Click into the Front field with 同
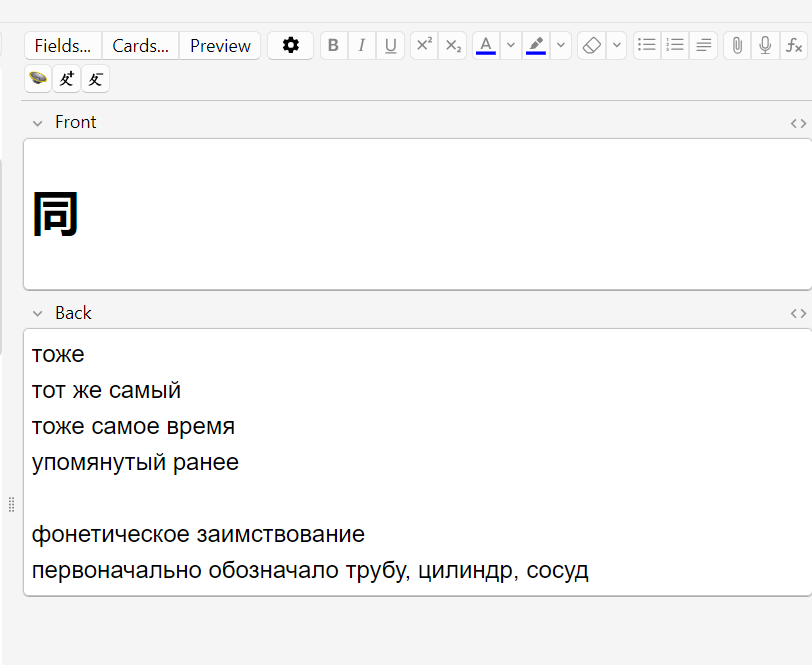Image resolution: width=812 pixels, height=665 pixels. coord(417,214)
